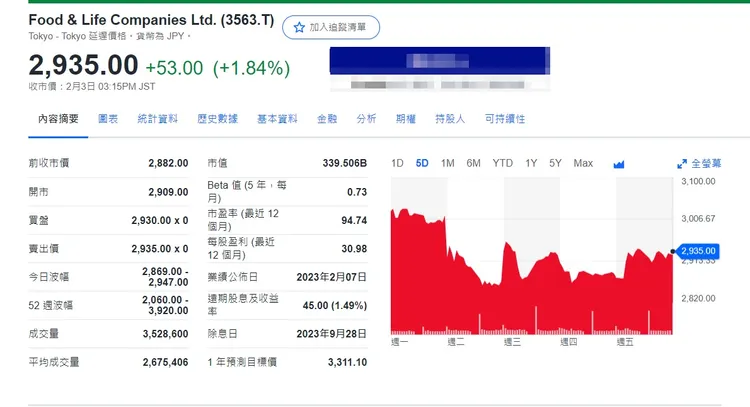Set the chart range to 5Y
750x407 pixels.
click(x=555, y=163)
